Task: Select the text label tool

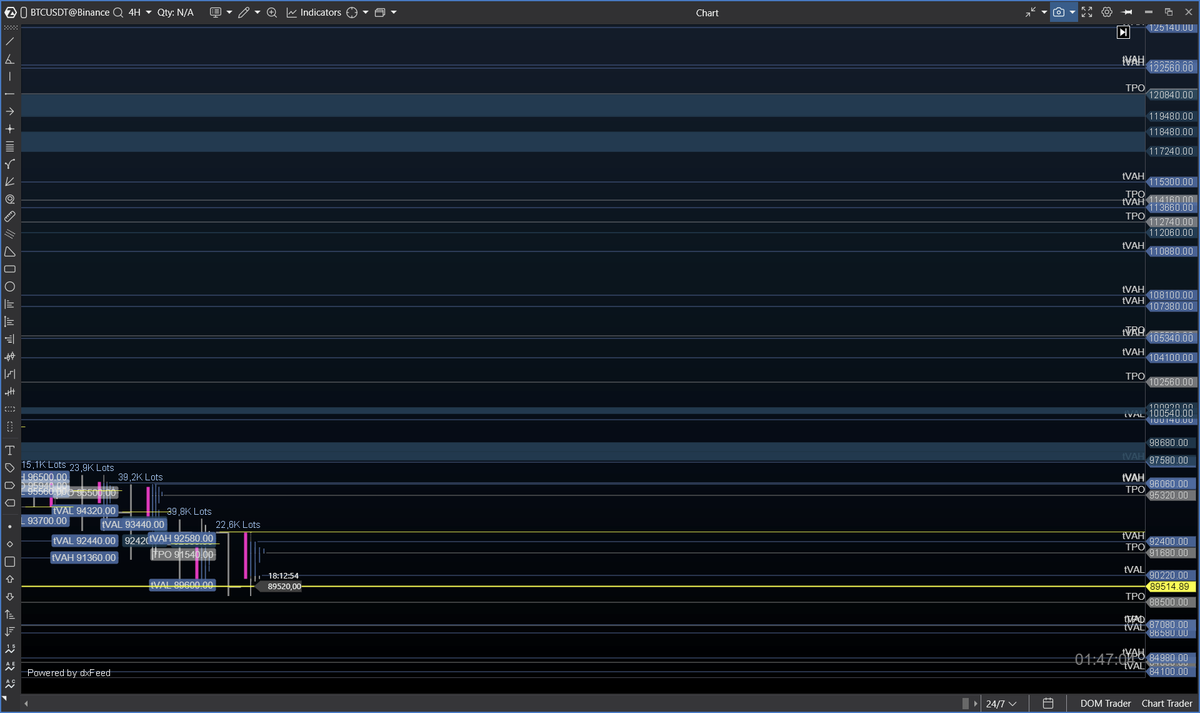Action: (10, 451)
